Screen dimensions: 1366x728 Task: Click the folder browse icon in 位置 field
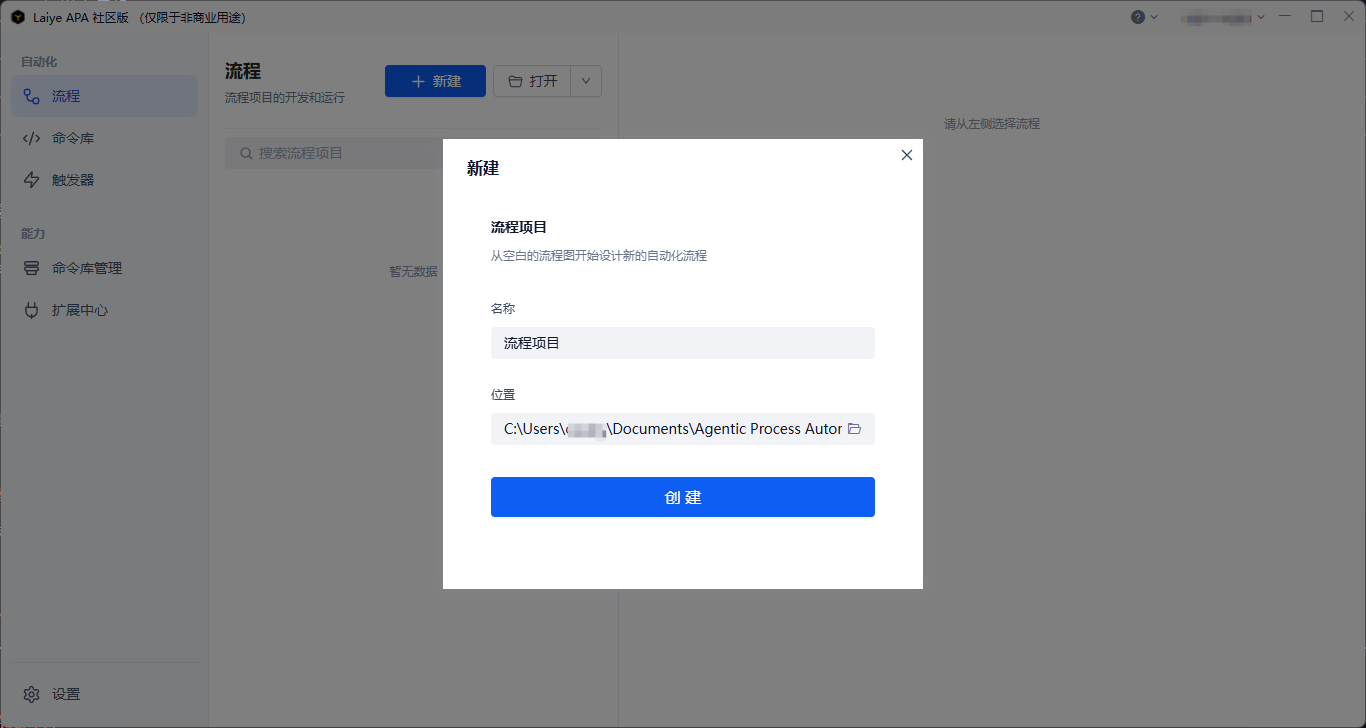pyautogui.click(x=854, y=429)
